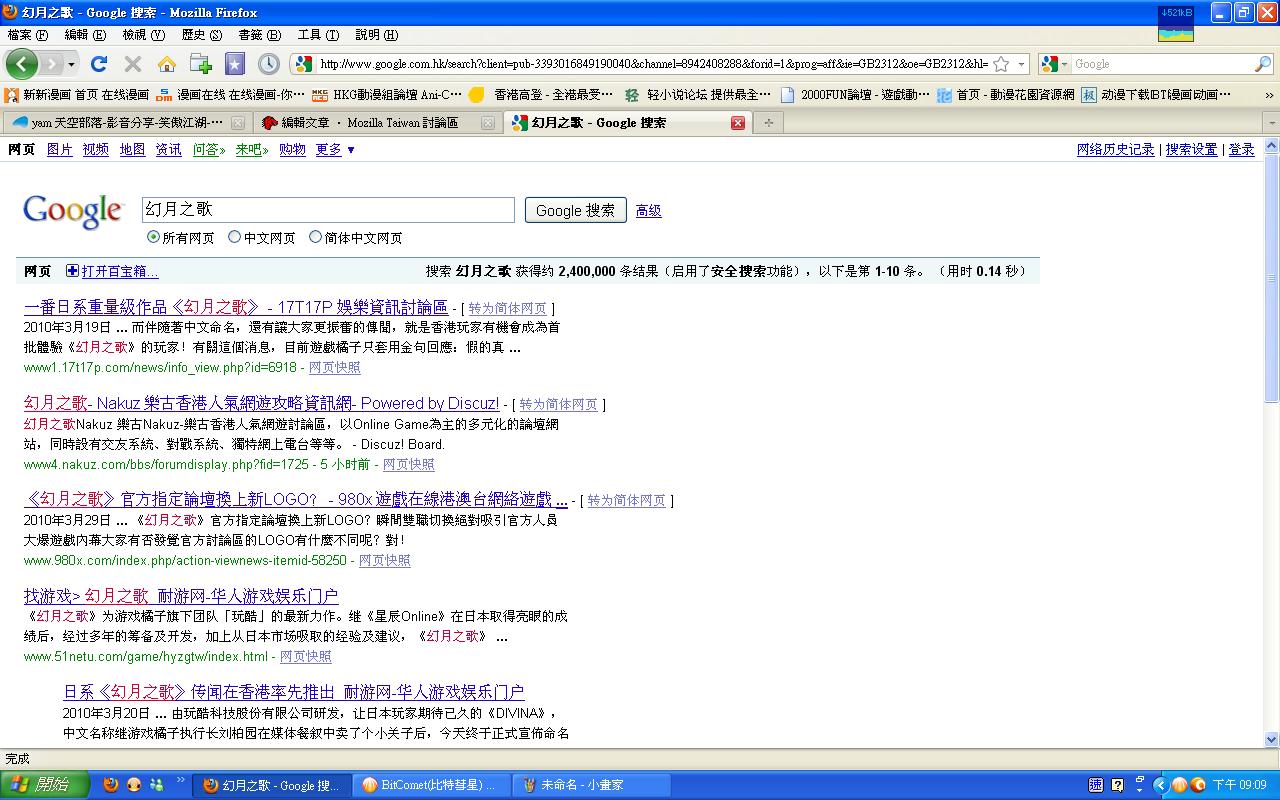Image resolution: width=1280 pixels, height=800 pixels.
Task: Open the 更多 dropdown in Google navigation
Action: (x=335, y=149)
